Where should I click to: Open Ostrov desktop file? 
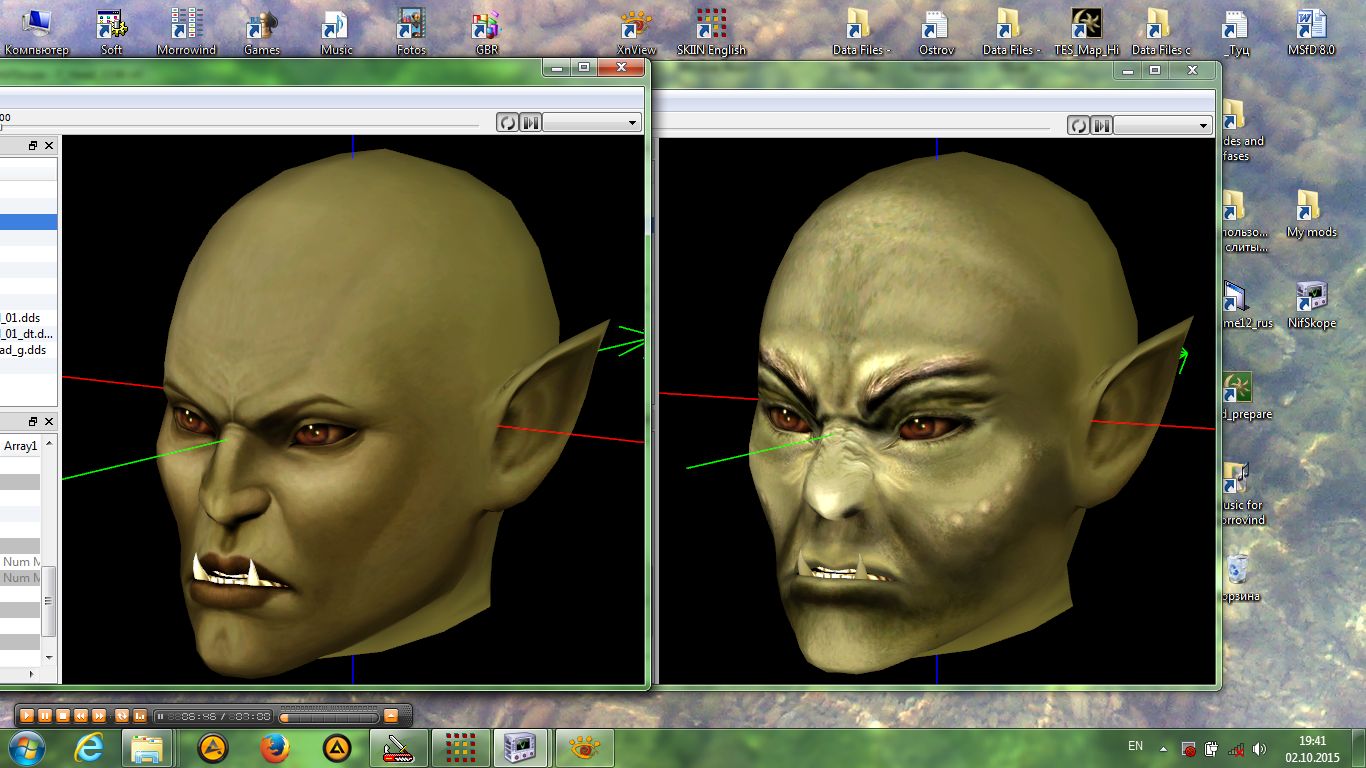[937, 30]
